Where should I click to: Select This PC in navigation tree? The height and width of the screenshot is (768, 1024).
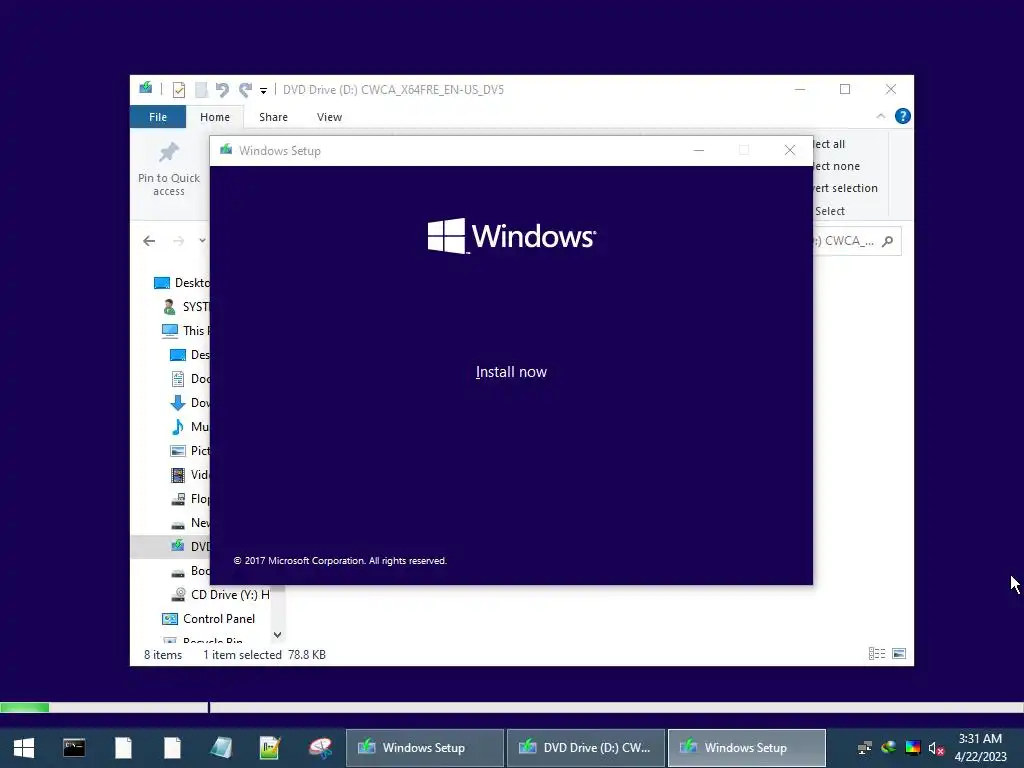click(185, 330)
